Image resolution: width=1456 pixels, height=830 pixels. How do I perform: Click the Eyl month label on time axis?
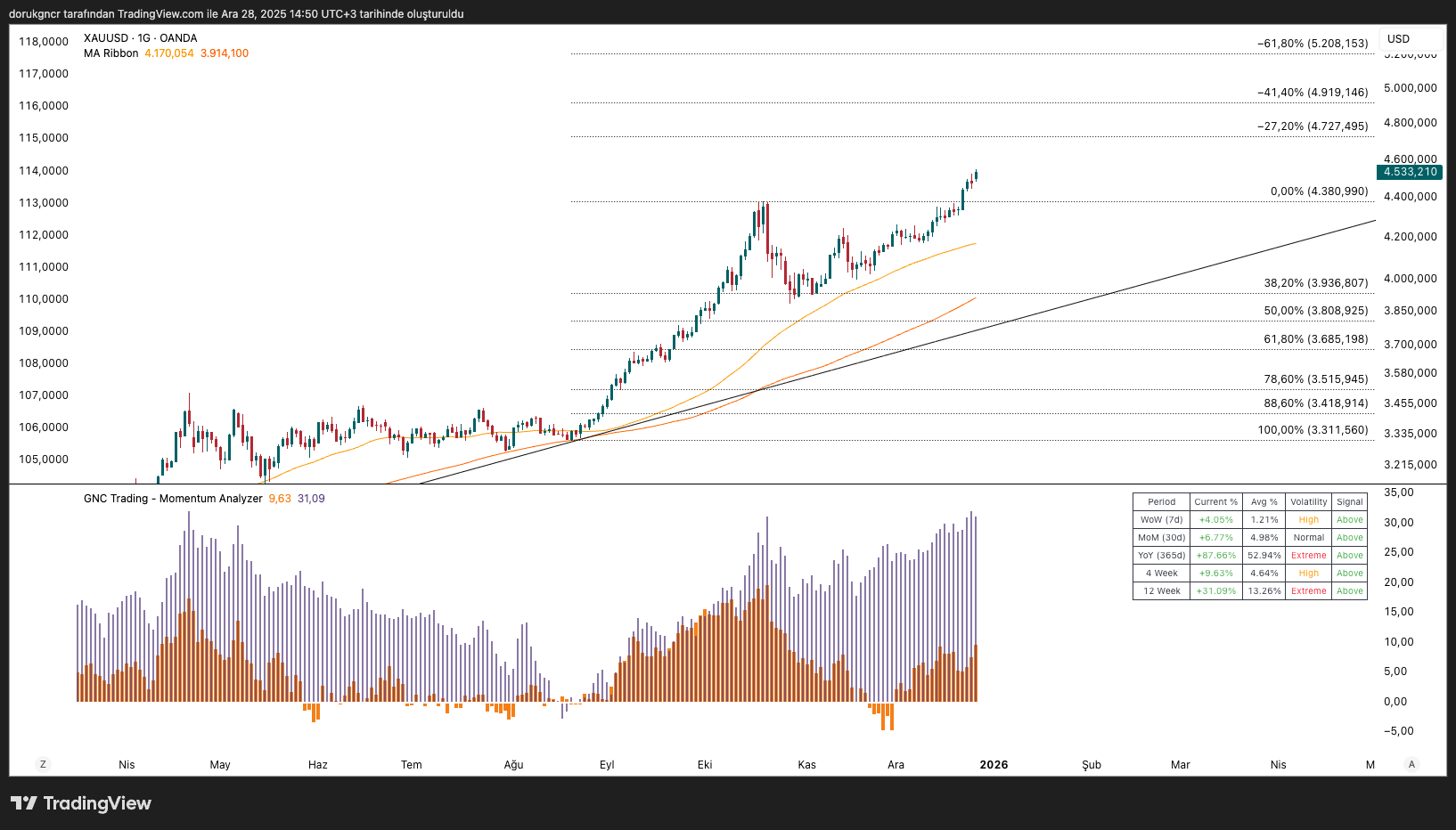607,765
